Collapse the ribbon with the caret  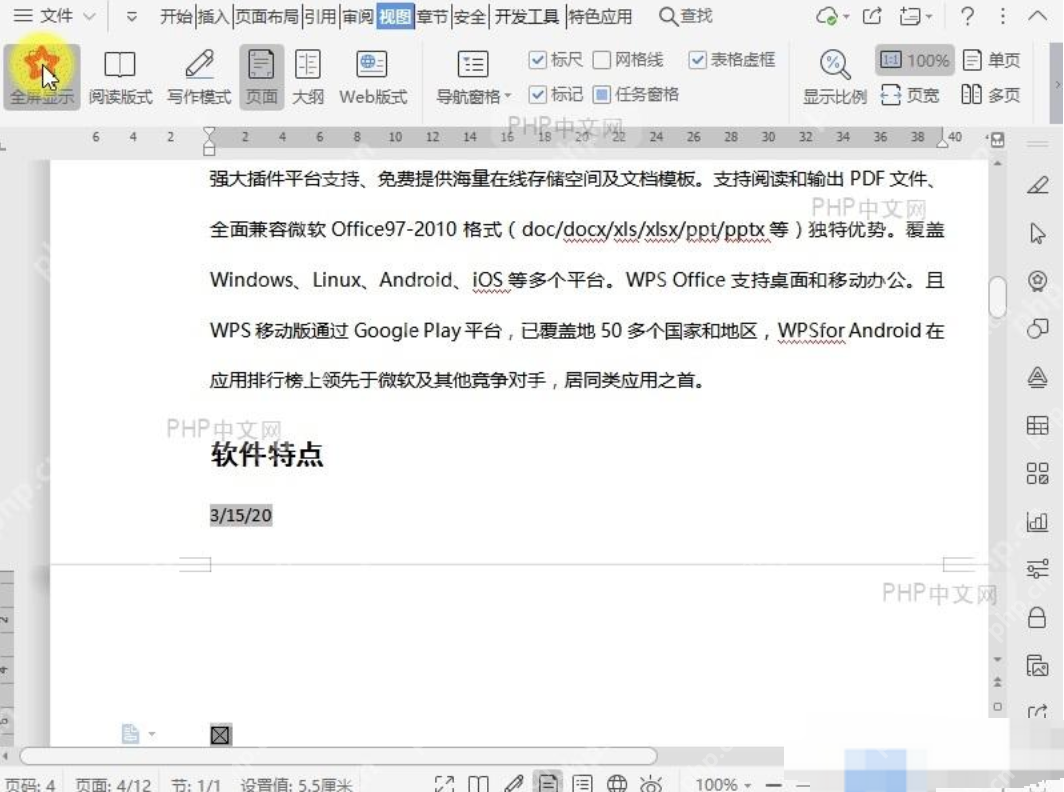(1038, 15)
